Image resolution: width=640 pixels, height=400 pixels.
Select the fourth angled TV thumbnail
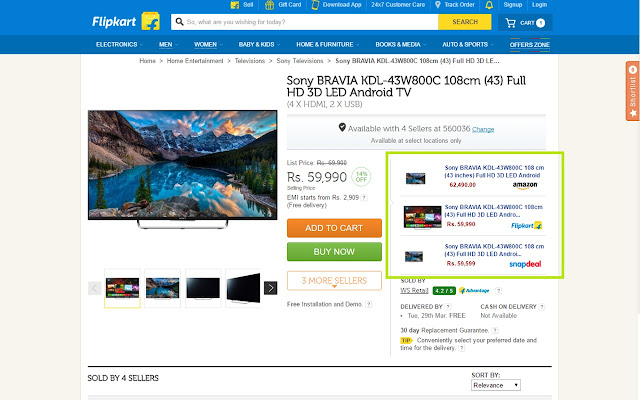pyautogui.click(x=243, y=288)
